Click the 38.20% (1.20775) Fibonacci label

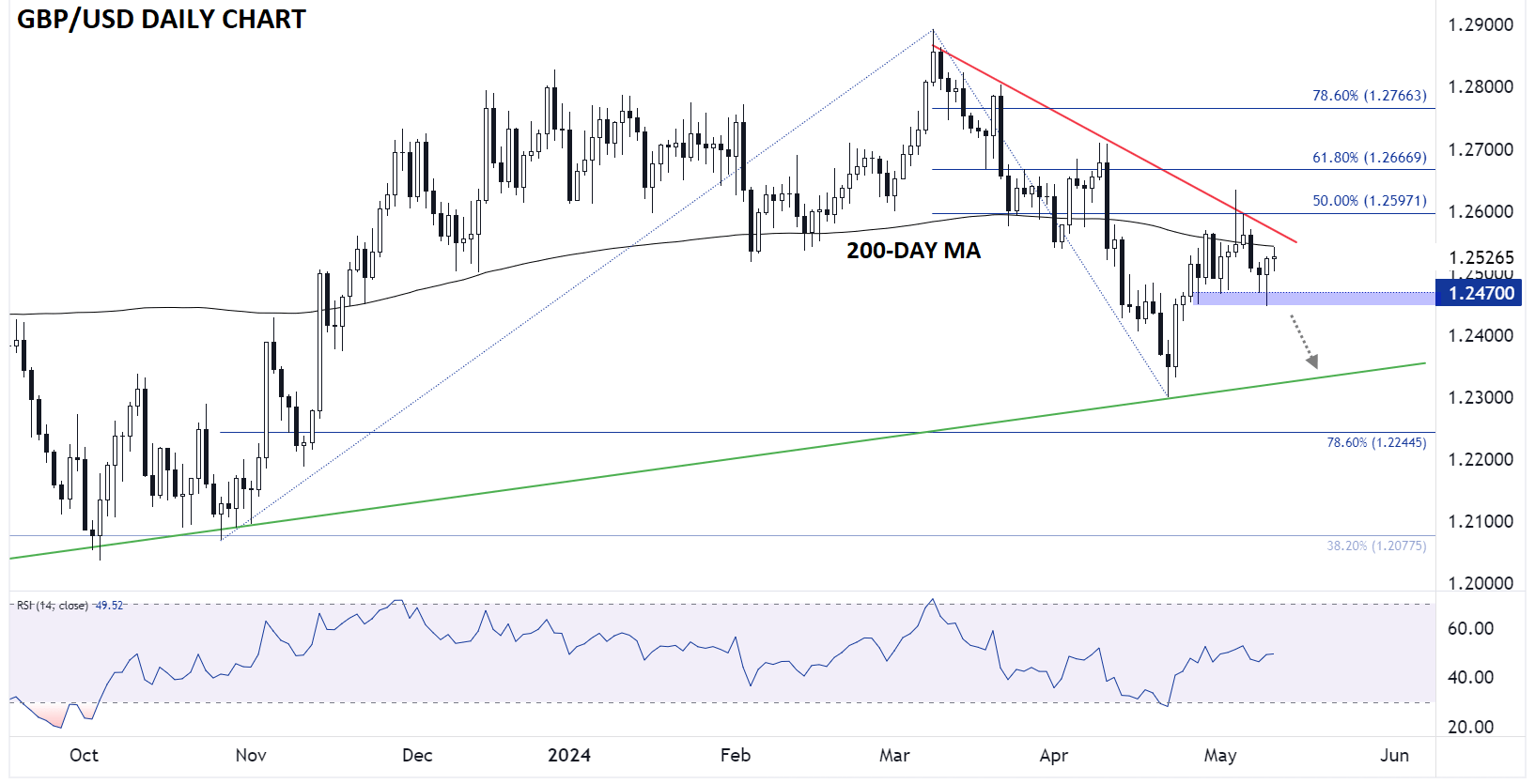[1375, 546]
